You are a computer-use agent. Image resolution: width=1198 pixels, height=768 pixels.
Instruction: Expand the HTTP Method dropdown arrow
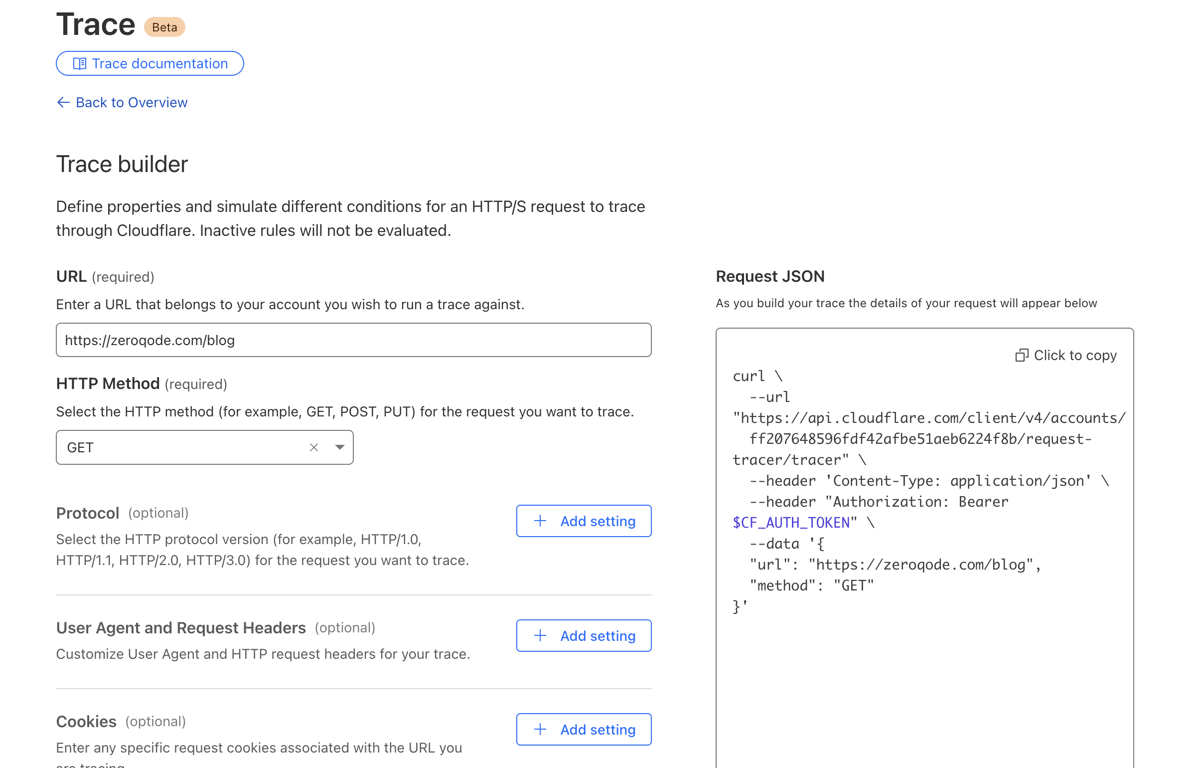(340, 448)
